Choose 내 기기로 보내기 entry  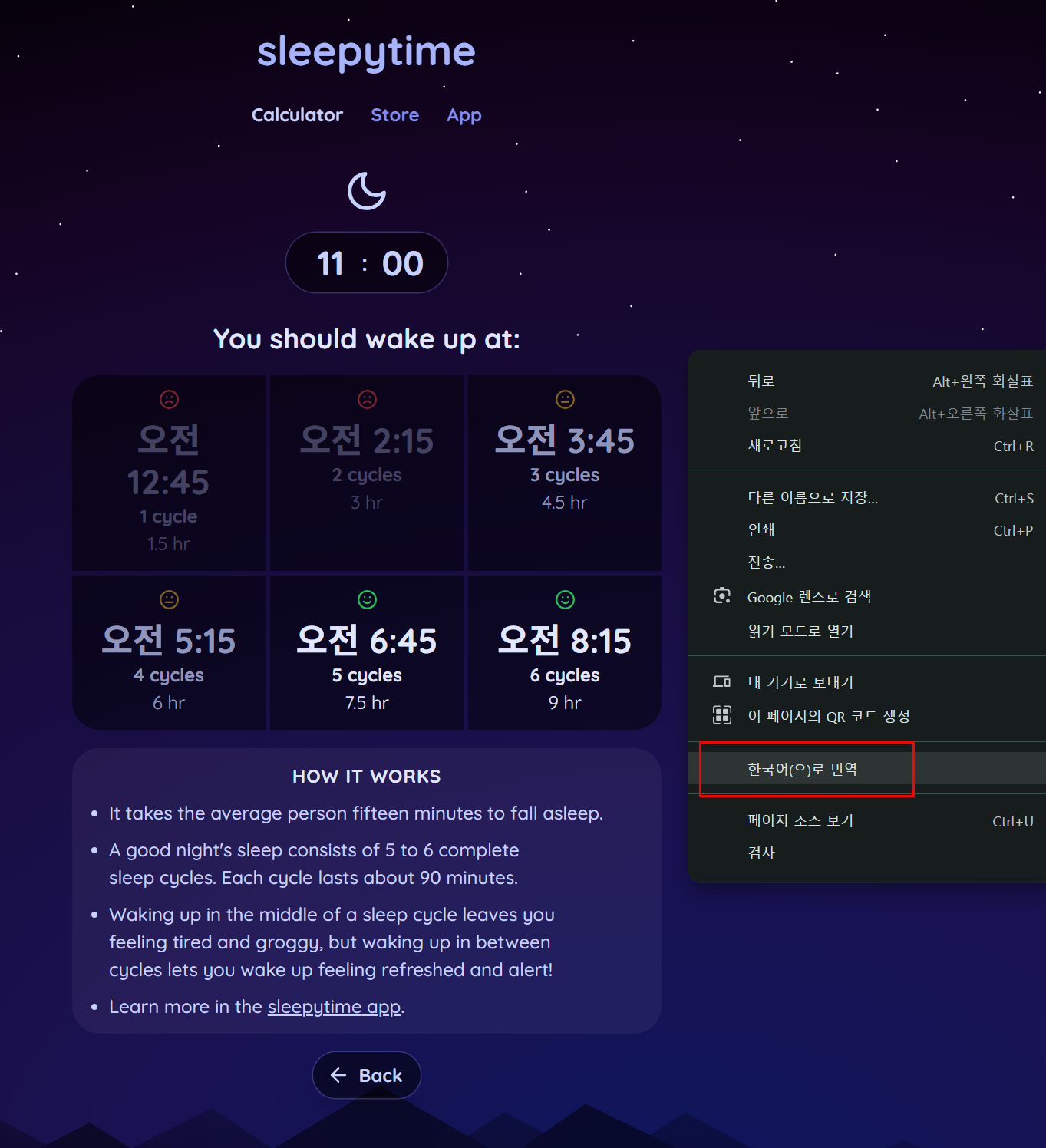tap(867, 682)
